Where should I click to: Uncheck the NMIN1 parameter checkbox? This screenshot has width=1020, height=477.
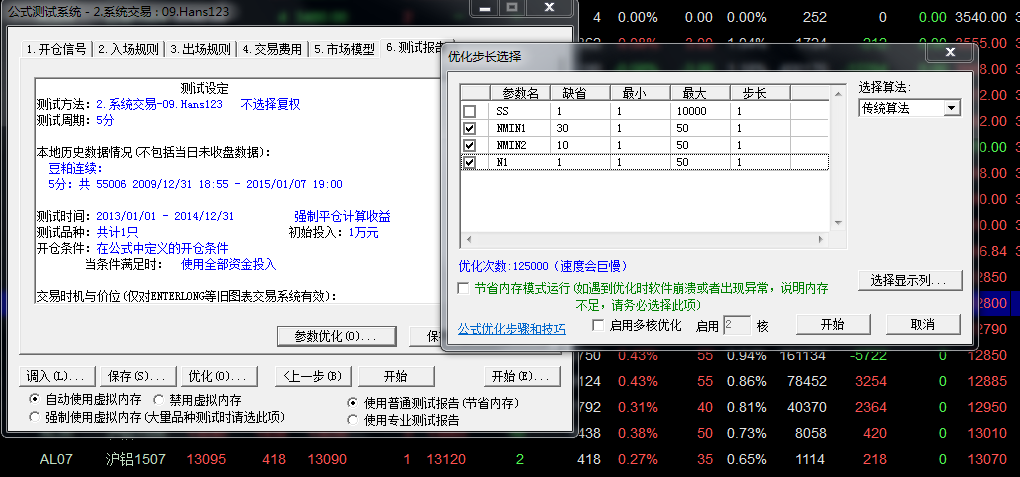tap(470, 128)
